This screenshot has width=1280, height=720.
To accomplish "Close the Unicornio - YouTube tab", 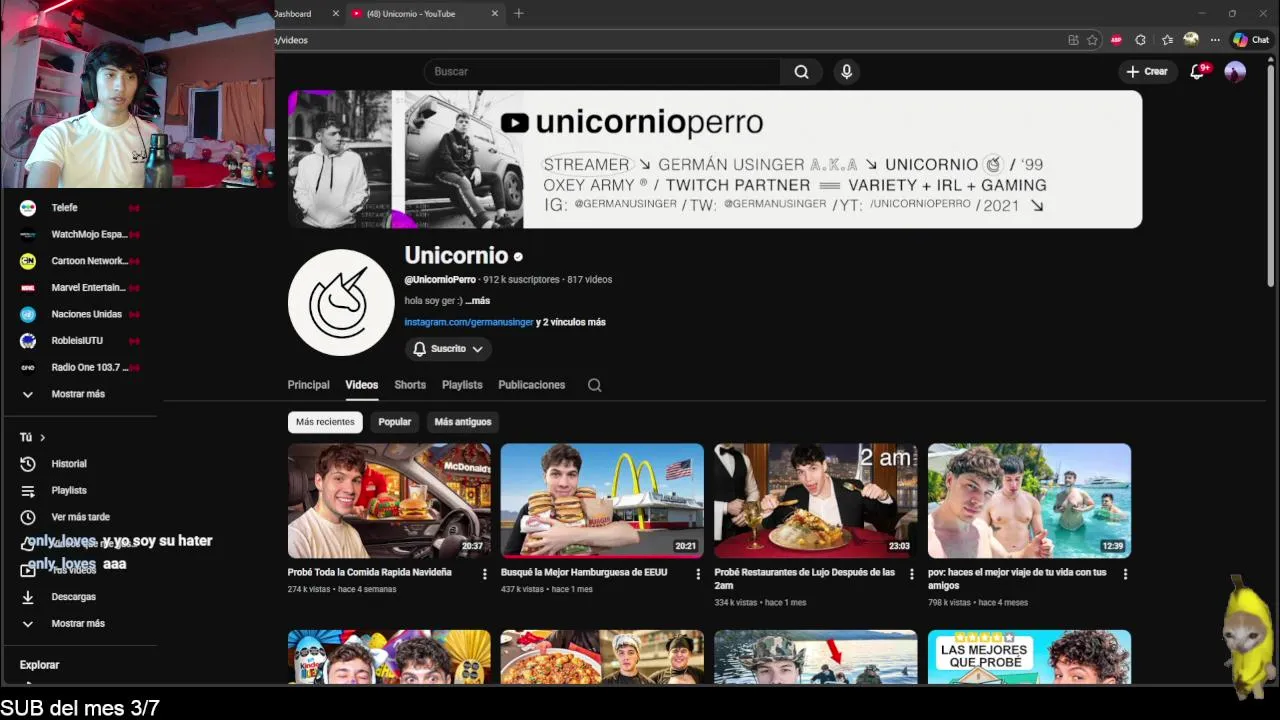I will pos(495,14).
